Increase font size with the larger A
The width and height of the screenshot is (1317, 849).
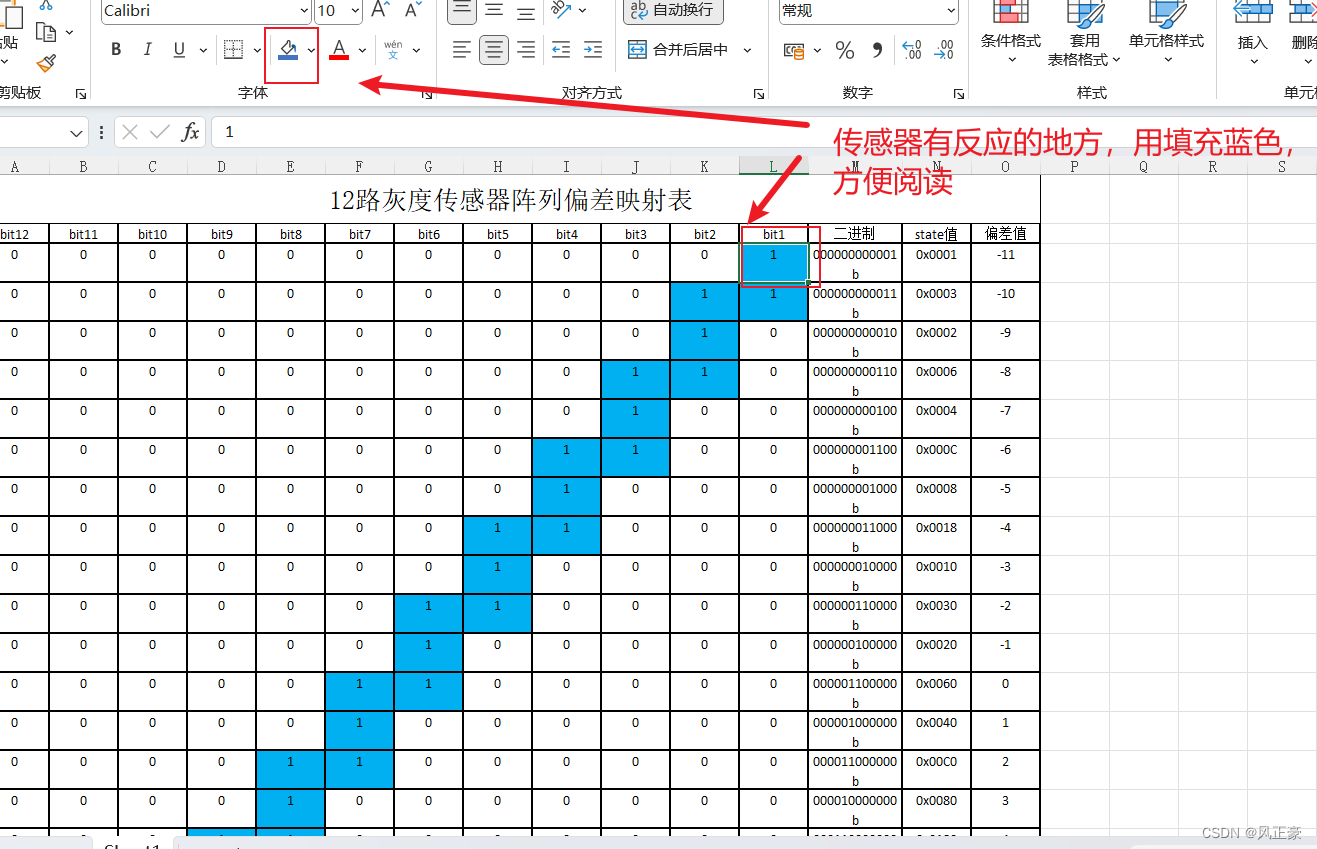380,11
